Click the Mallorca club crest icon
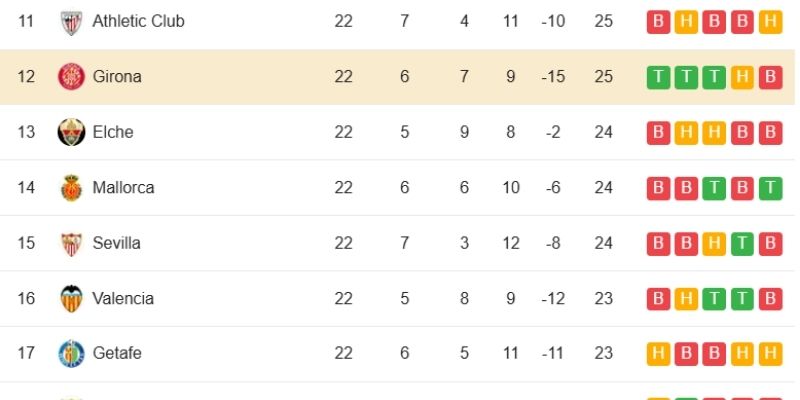The width and height of the screenshot is (800, 400). coord(70,187)
